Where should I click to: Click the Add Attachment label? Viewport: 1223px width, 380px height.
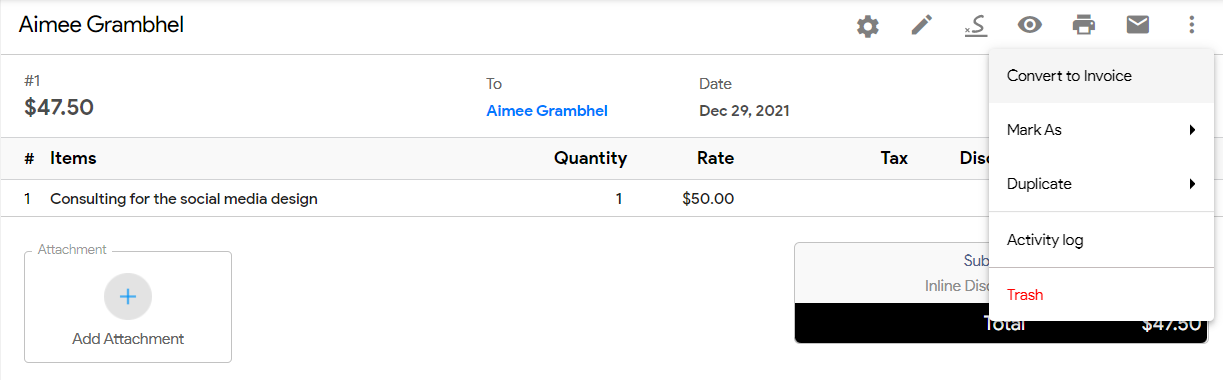point(128,339)
